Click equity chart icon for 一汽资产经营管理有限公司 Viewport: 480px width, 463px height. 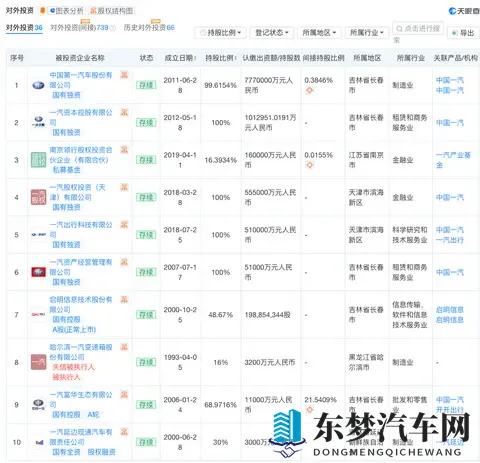pyautogui.click(x=124, y=262)
